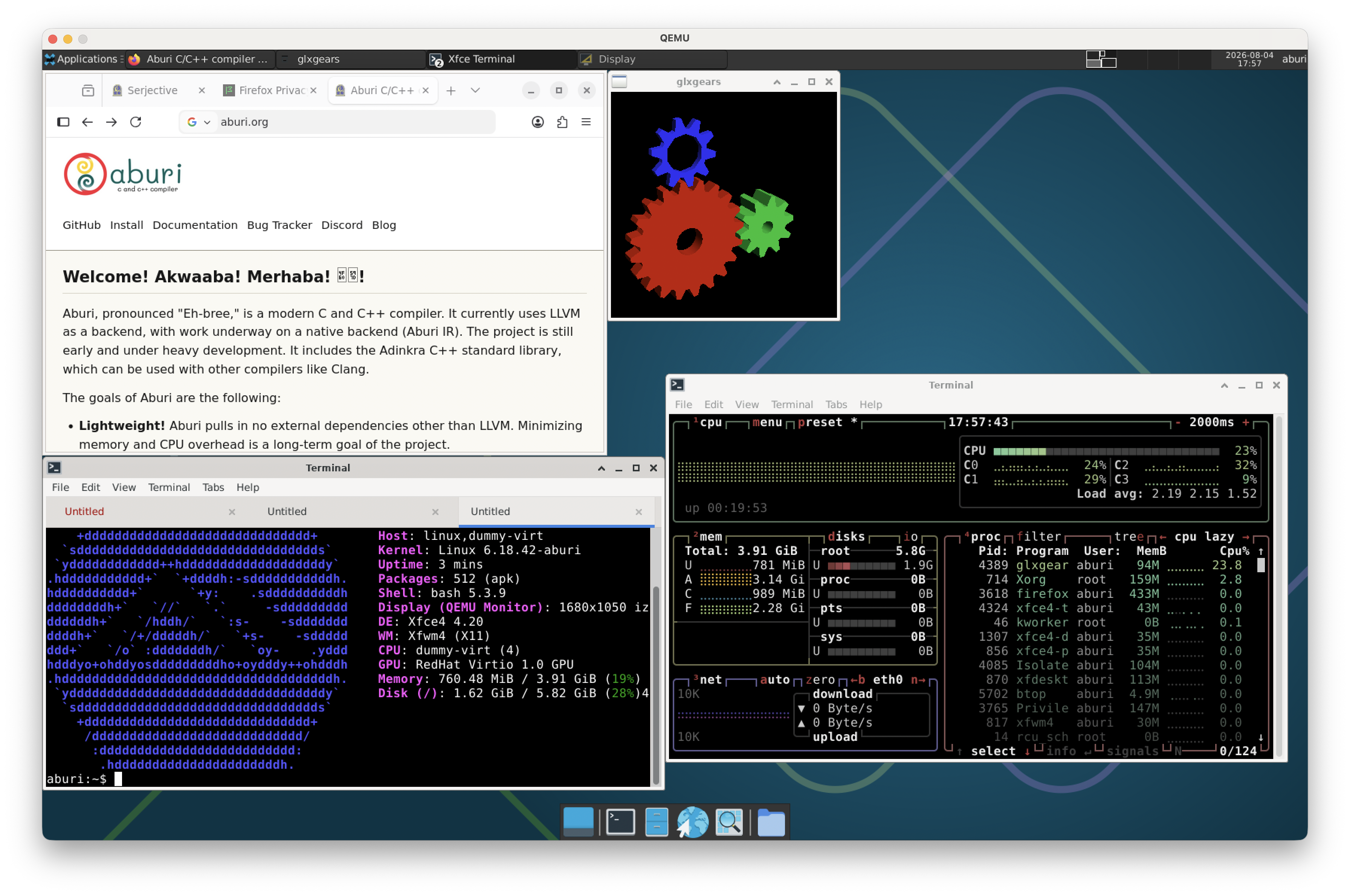1350x896 pixels.
Task: Open Tabs menu in fastfetch Terminal
Action: coord(213,488)
